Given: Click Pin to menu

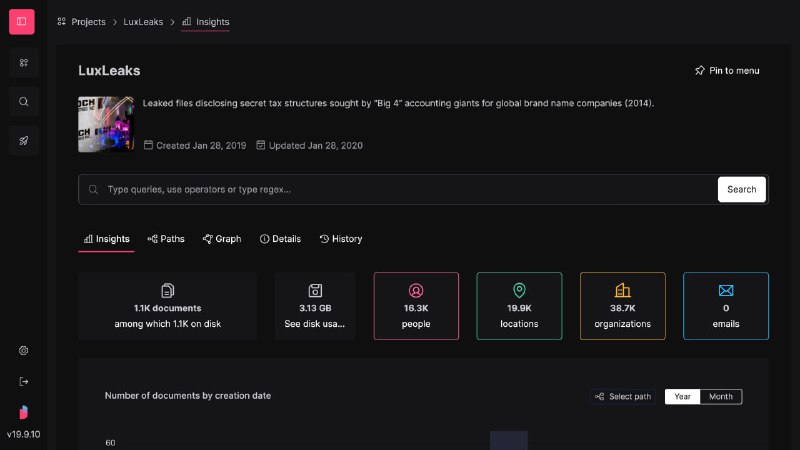Looking at the screenshot, I should coord(727,70).
